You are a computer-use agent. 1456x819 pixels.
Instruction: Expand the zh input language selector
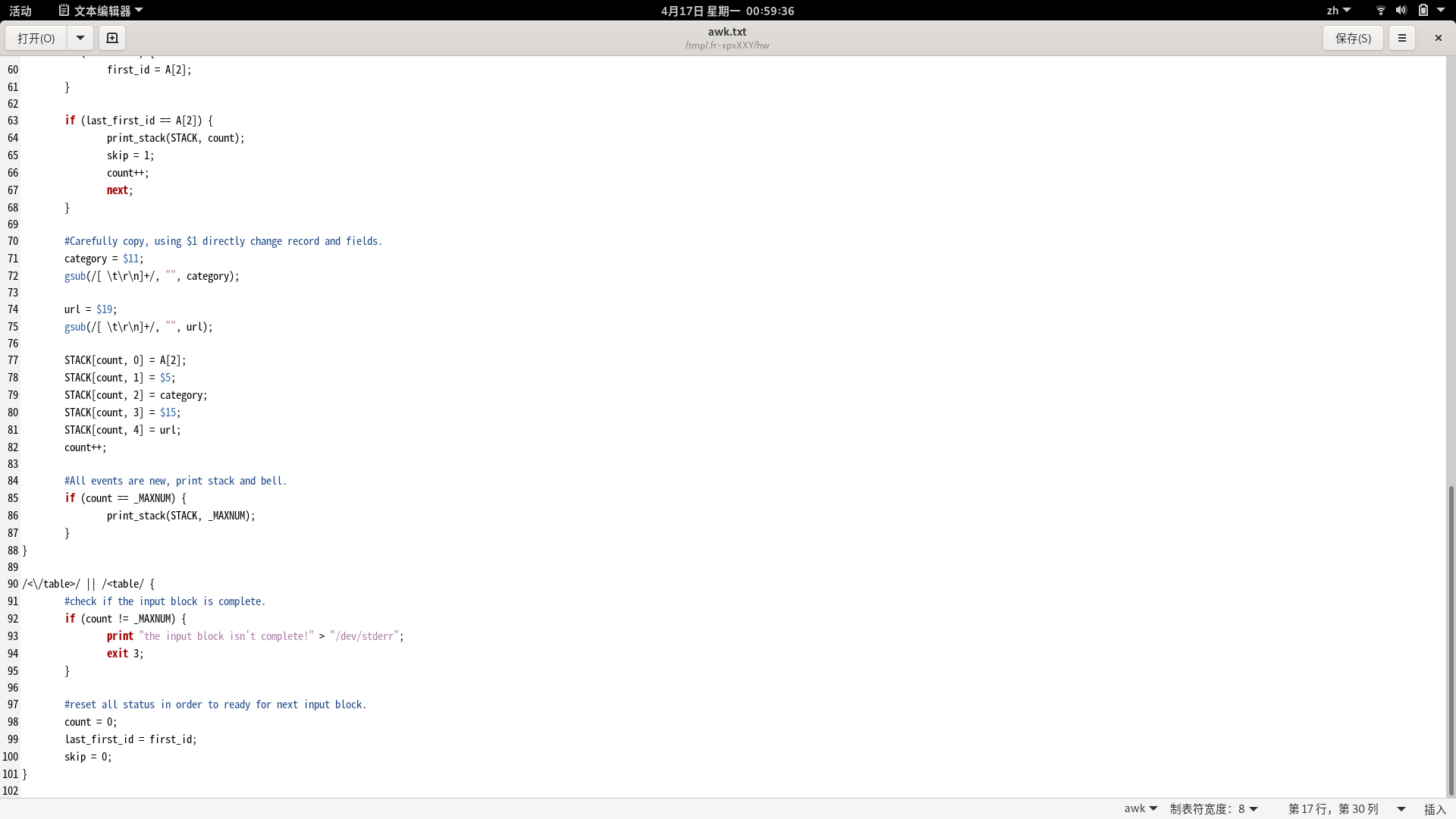[1338, 11]
